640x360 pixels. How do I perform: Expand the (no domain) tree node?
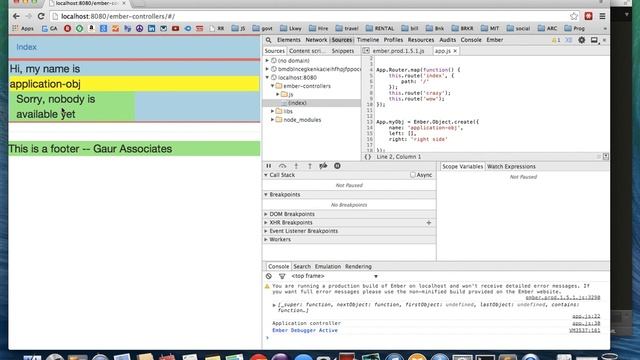(x=267, y=60)
